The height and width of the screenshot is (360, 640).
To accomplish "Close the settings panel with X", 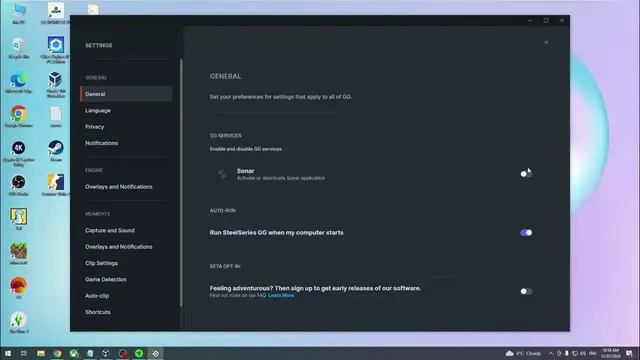I will click(x=546, y=42).
